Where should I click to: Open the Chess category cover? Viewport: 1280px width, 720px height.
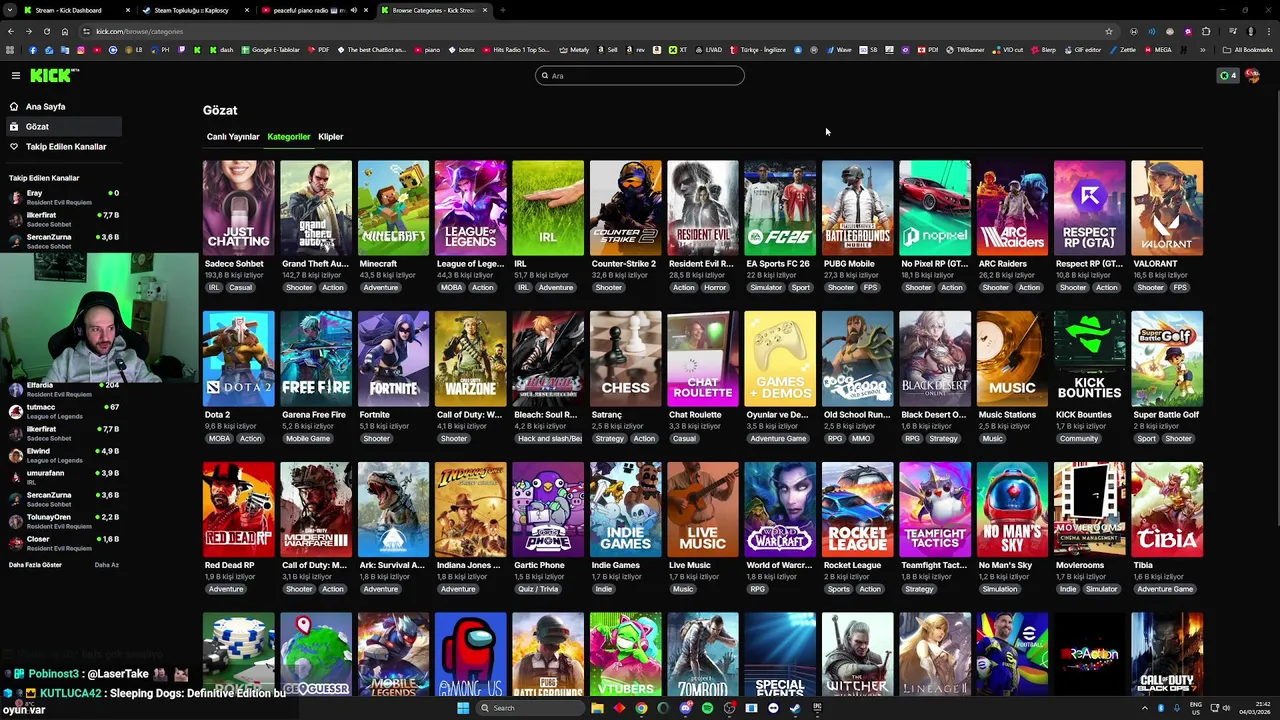click(626, 358)
